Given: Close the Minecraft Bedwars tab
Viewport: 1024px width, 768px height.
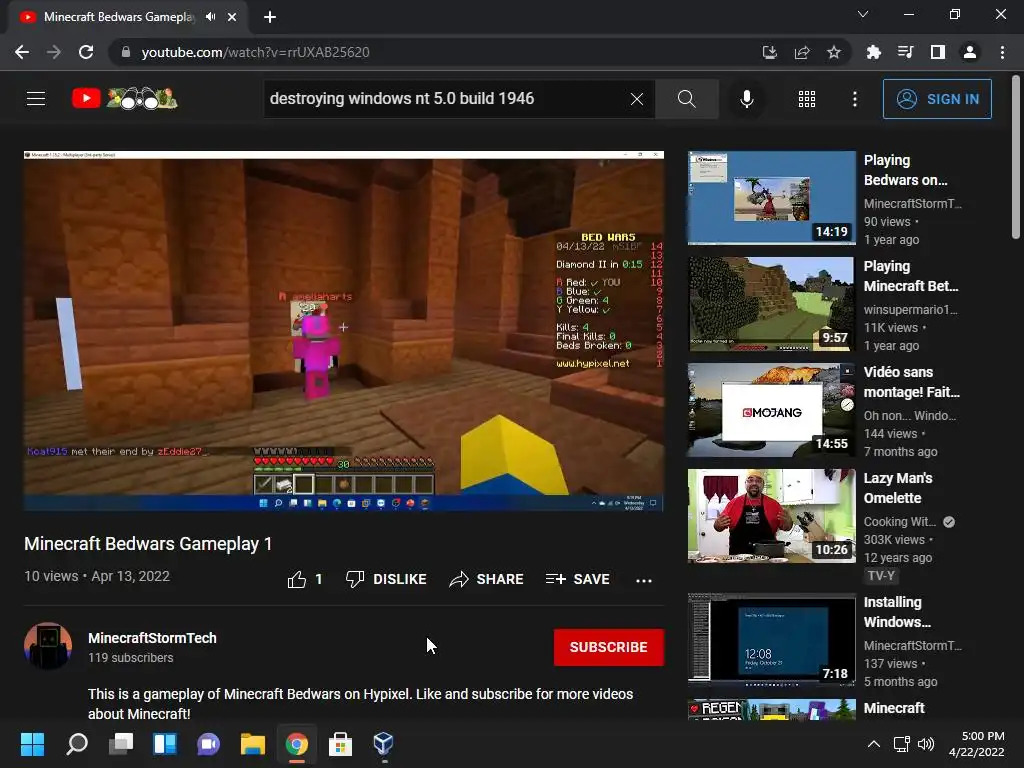Looking at the screenshot, I should tap(232, 17).
